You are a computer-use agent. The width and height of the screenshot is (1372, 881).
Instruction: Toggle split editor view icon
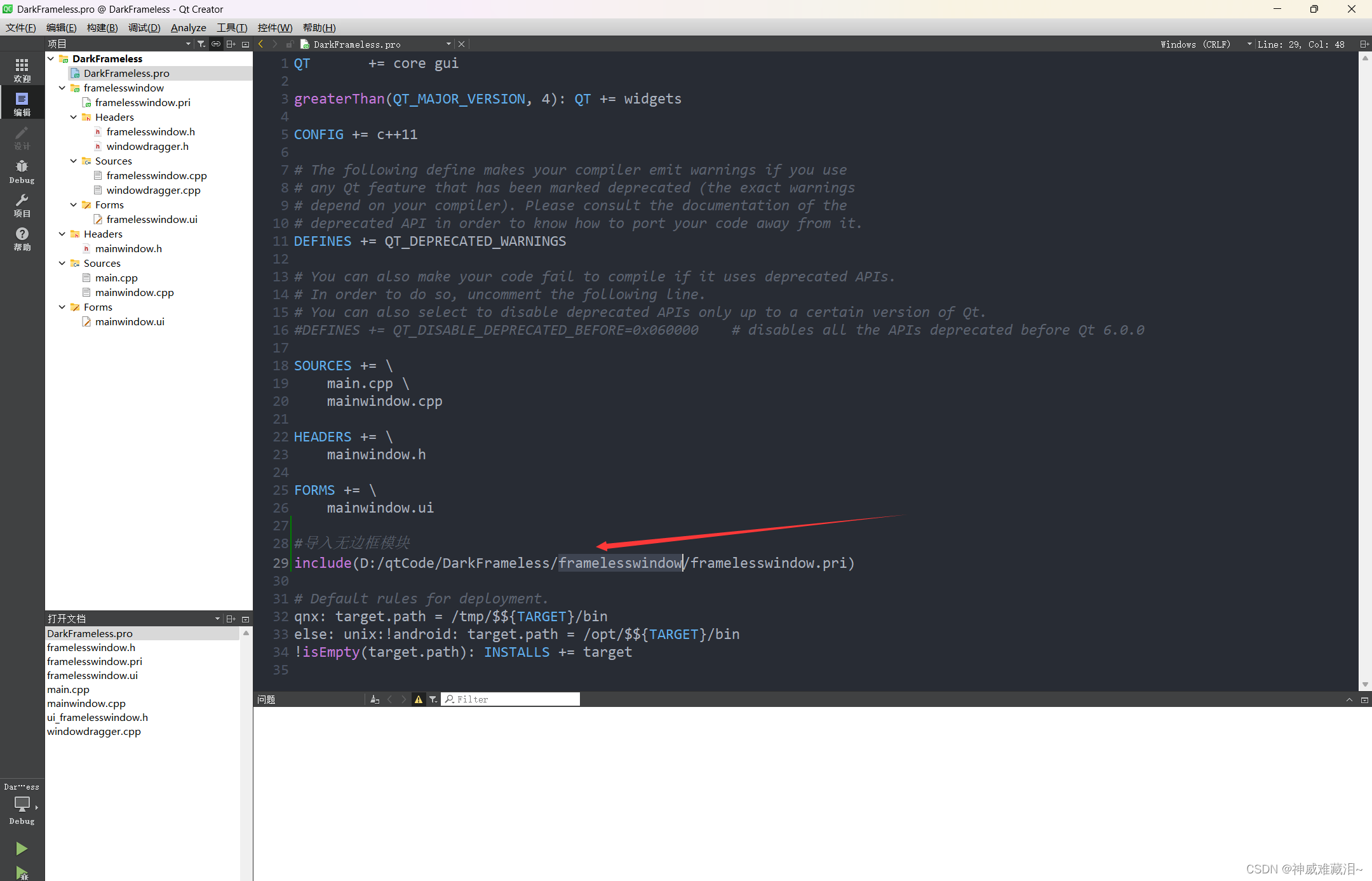pos(1364,44)
